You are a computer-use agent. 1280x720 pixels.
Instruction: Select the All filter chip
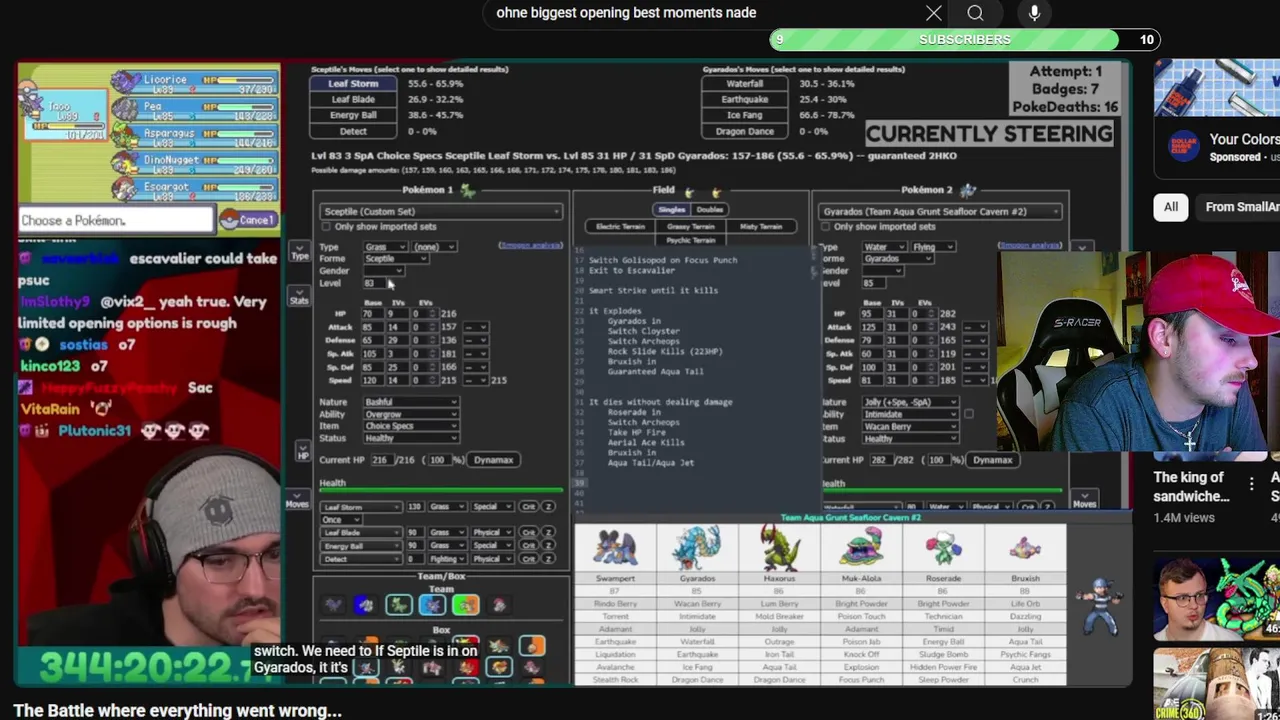click(x=1170, y=207)
